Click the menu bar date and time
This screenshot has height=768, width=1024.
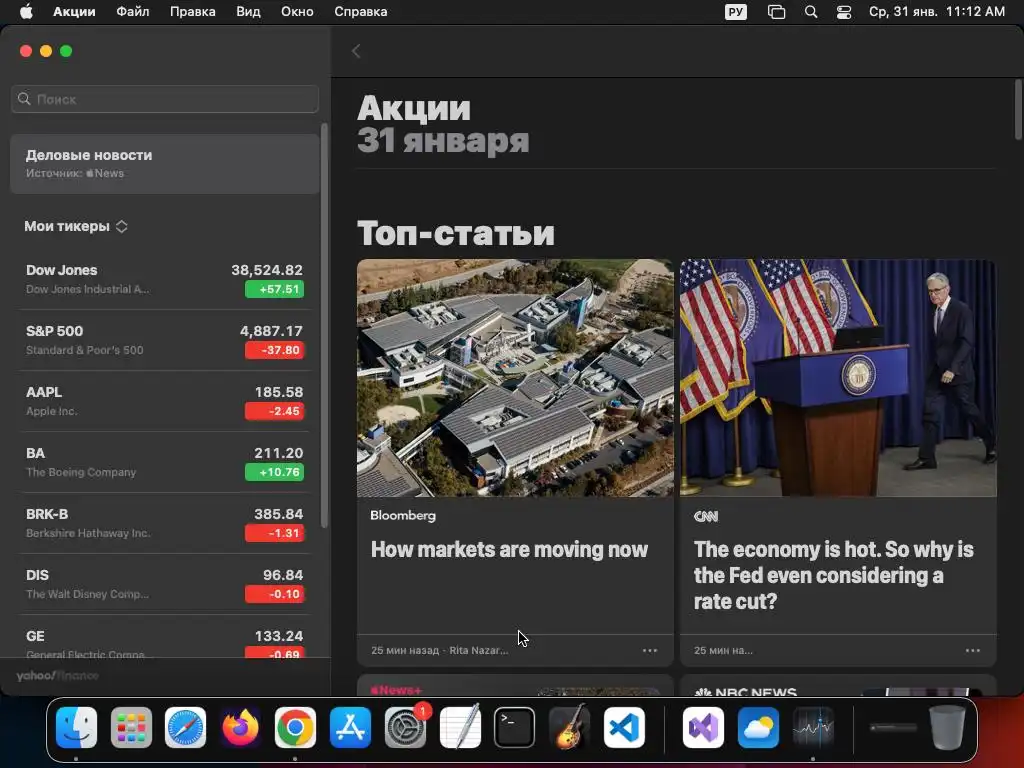(936, 12)
